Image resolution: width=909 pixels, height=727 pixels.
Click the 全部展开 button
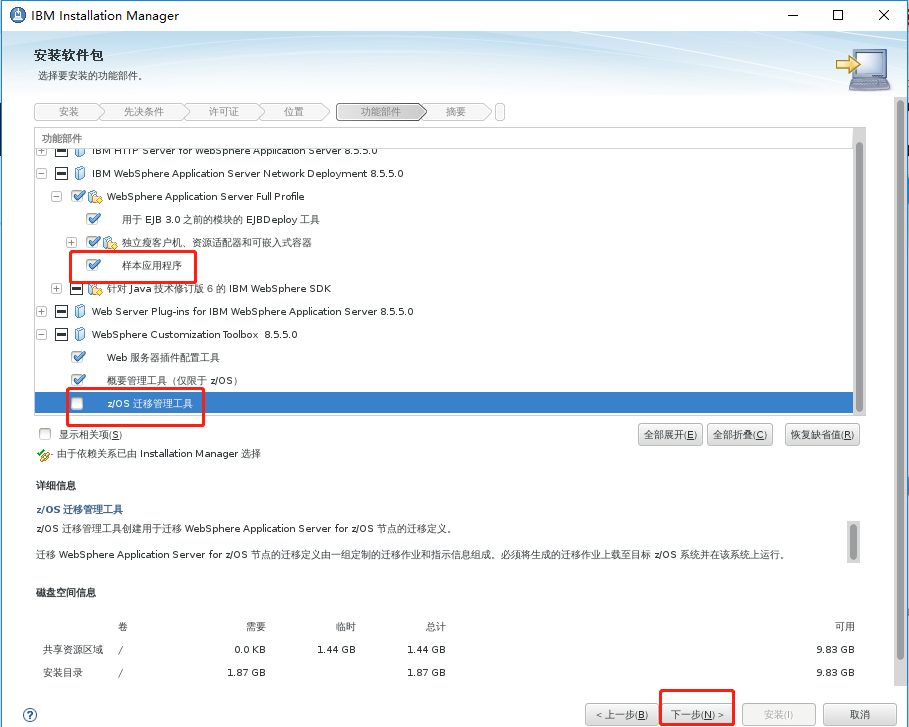(x=669, y=434)
